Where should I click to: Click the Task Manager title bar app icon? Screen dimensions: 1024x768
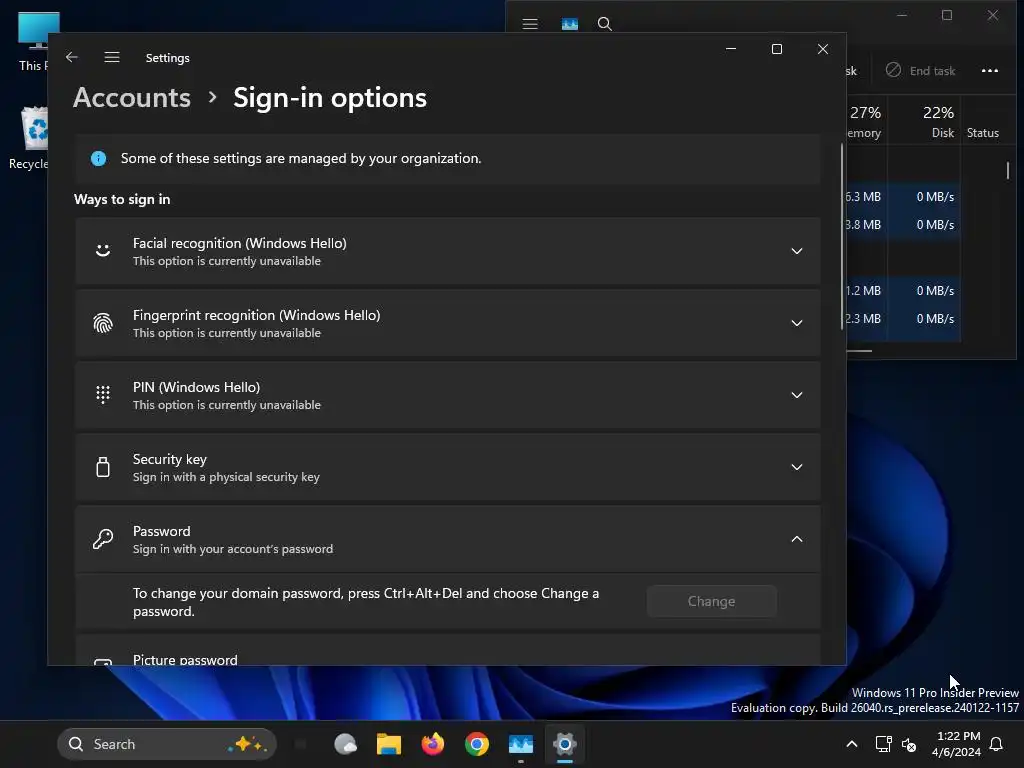point(569,24)
